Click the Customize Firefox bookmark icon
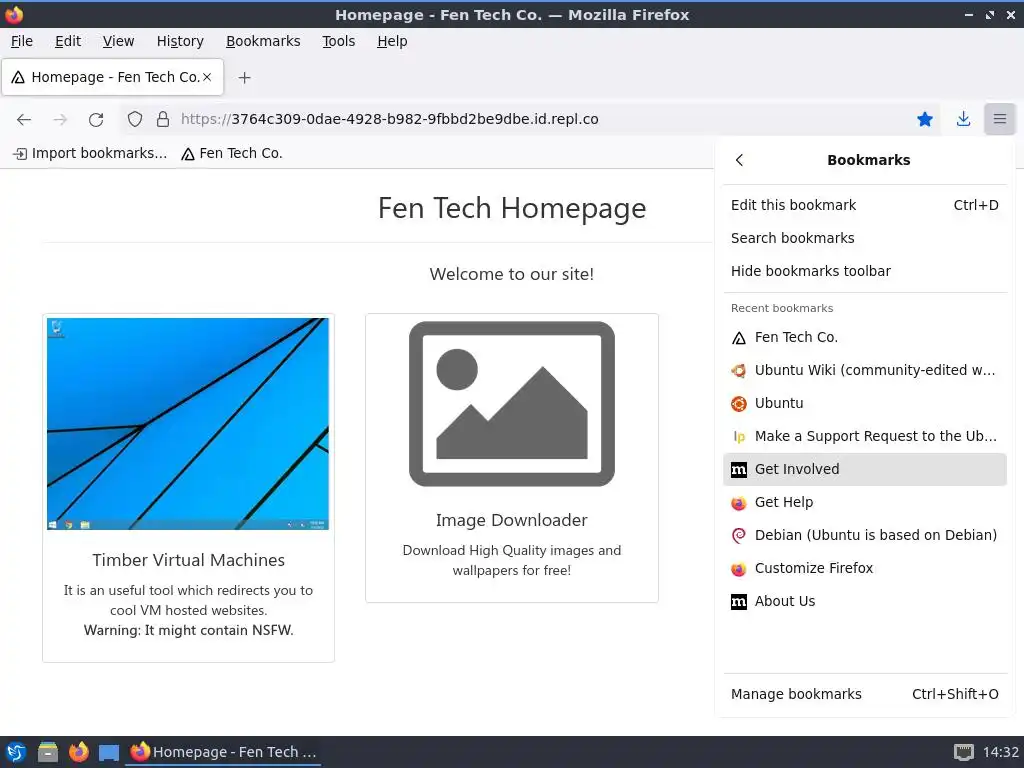Viewport: 1024px width, 768px height. [x=739, y=569]
